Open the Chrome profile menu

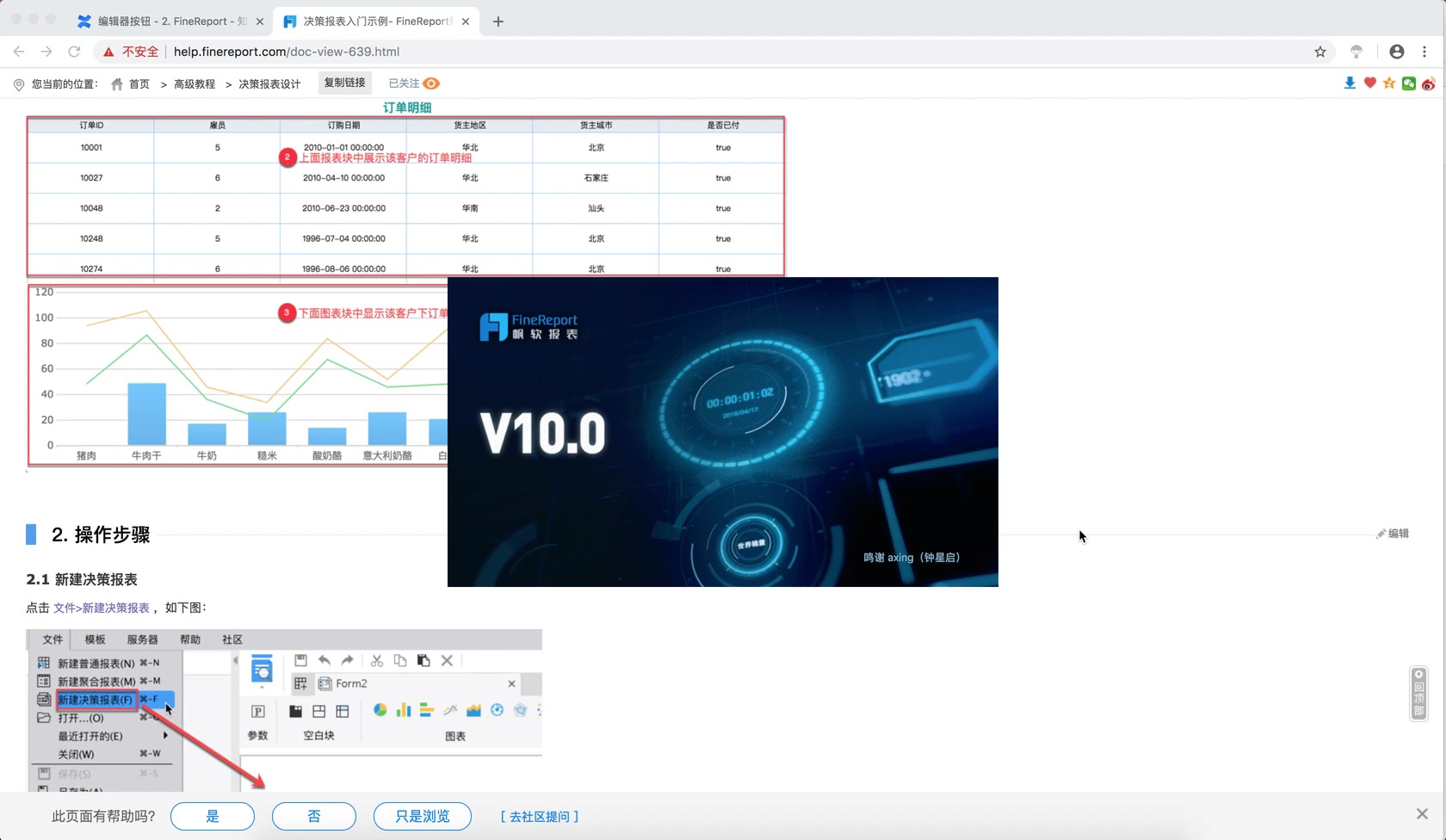coord(1397,52)
